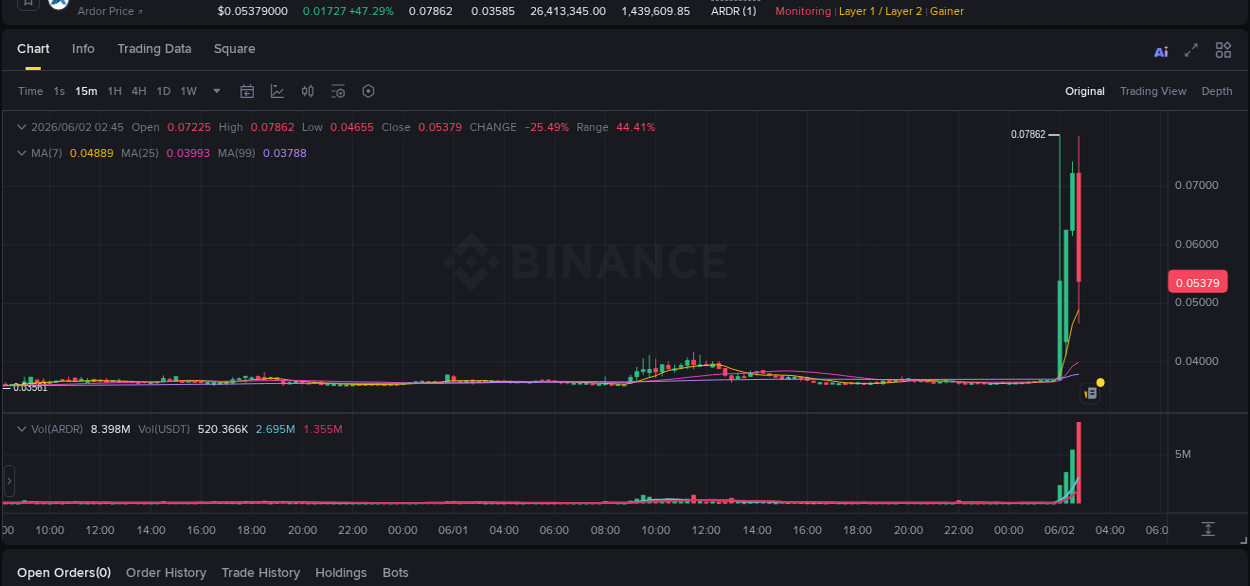1250x586 pixels.
Task: Click the 0.07862 high price label
Action: pos(1028,134)
